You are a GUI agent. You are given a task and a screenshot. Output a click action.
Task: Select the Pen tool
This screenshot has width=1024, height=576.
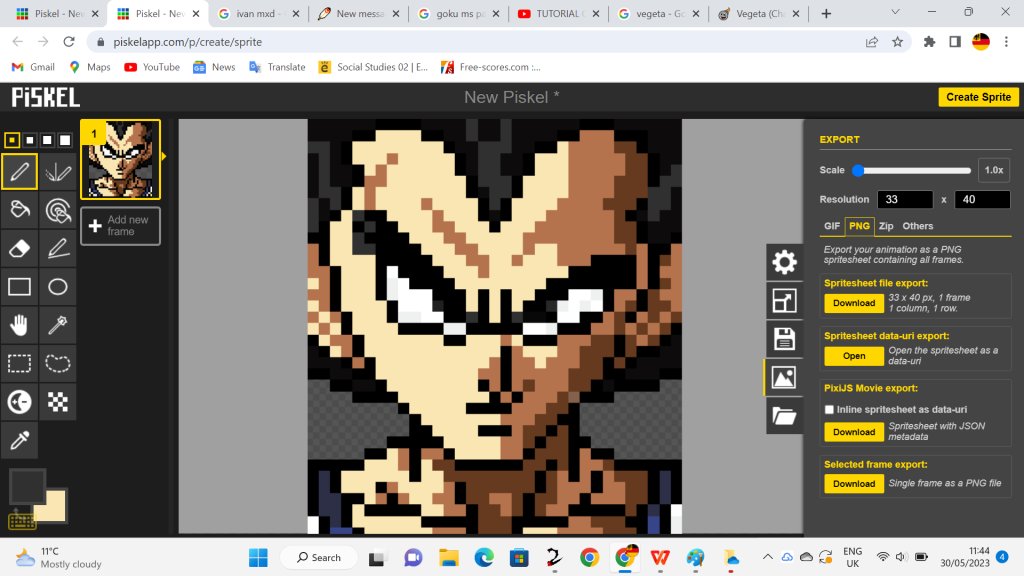20,172
